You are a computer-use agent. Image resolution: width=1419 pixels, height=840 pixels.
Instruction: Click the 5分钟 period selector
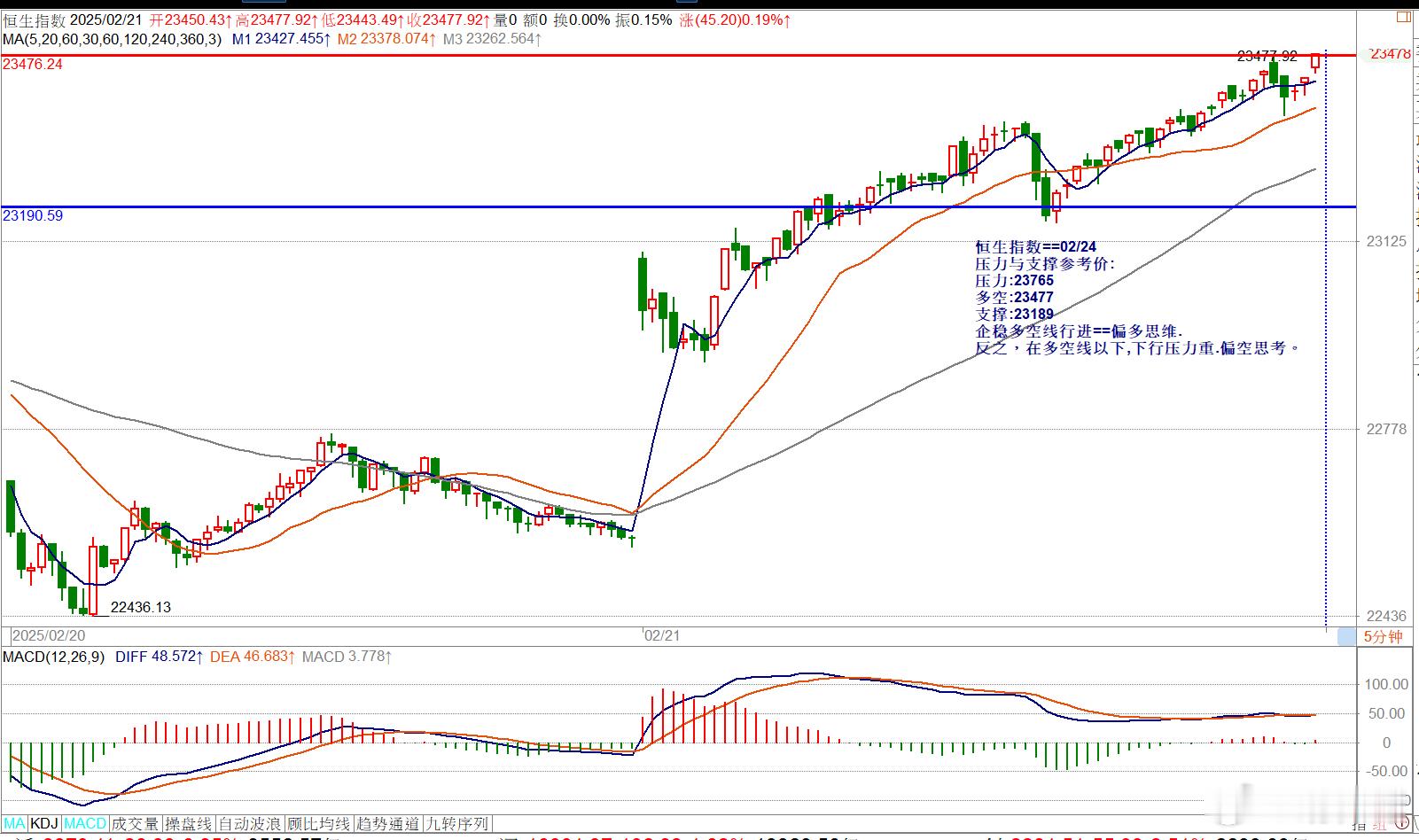tap(1383, 636)
